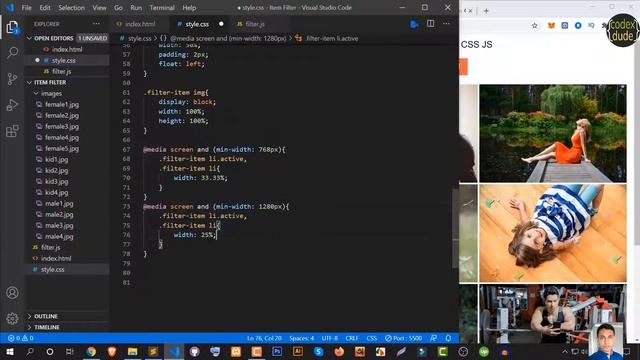Click the .filter-item li.active breadcrumb
Screen dimensions: 640x360
tap(332, 38)
